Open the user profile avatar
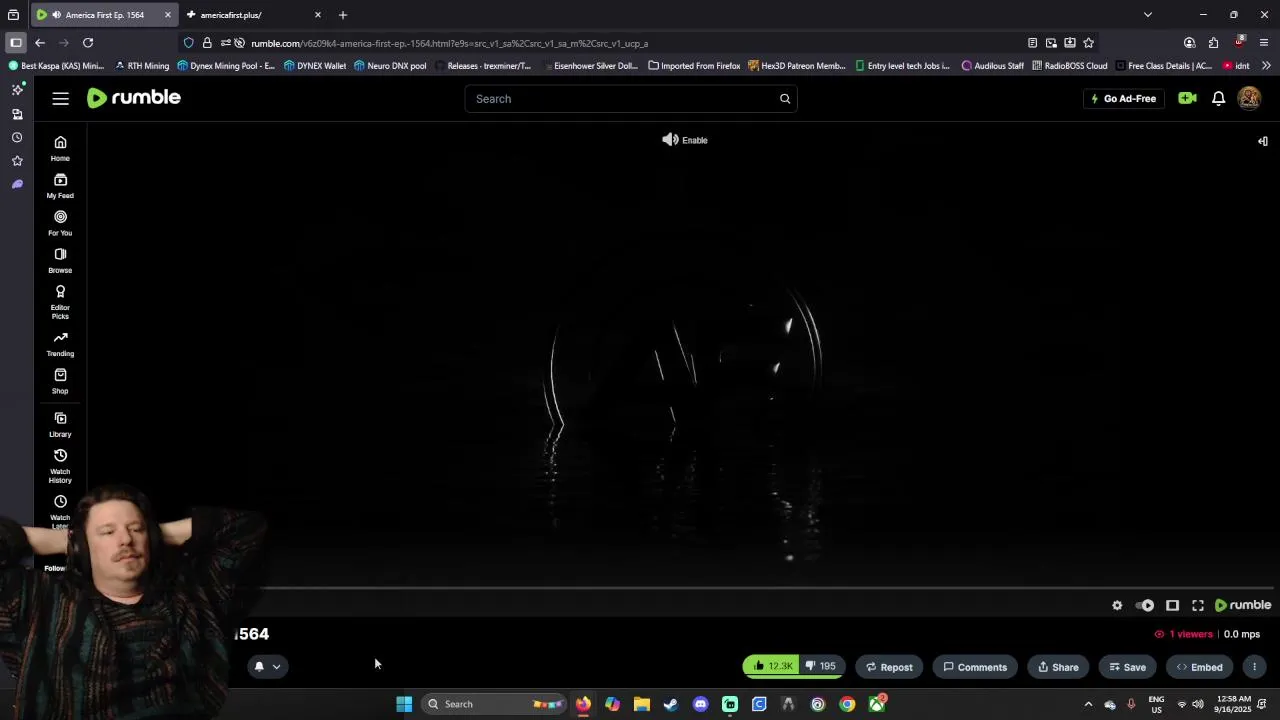Screen dimensions: 1280x720 click(x=1249, y=98)
